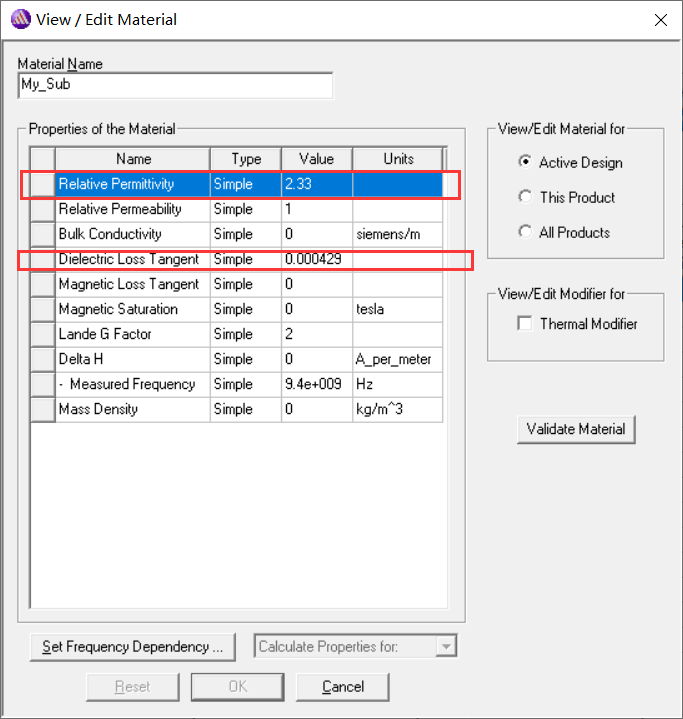The width and height of the screenshot is (683, 719).
Task: Click the Lande G Factor value 2
Action: click(x=317, y=334)
